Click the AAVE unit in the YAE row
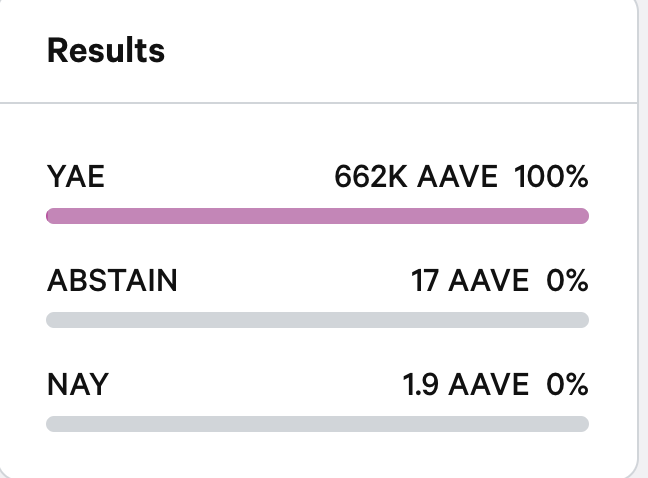This screenshot has height=478, width=648. coord(457,177)
